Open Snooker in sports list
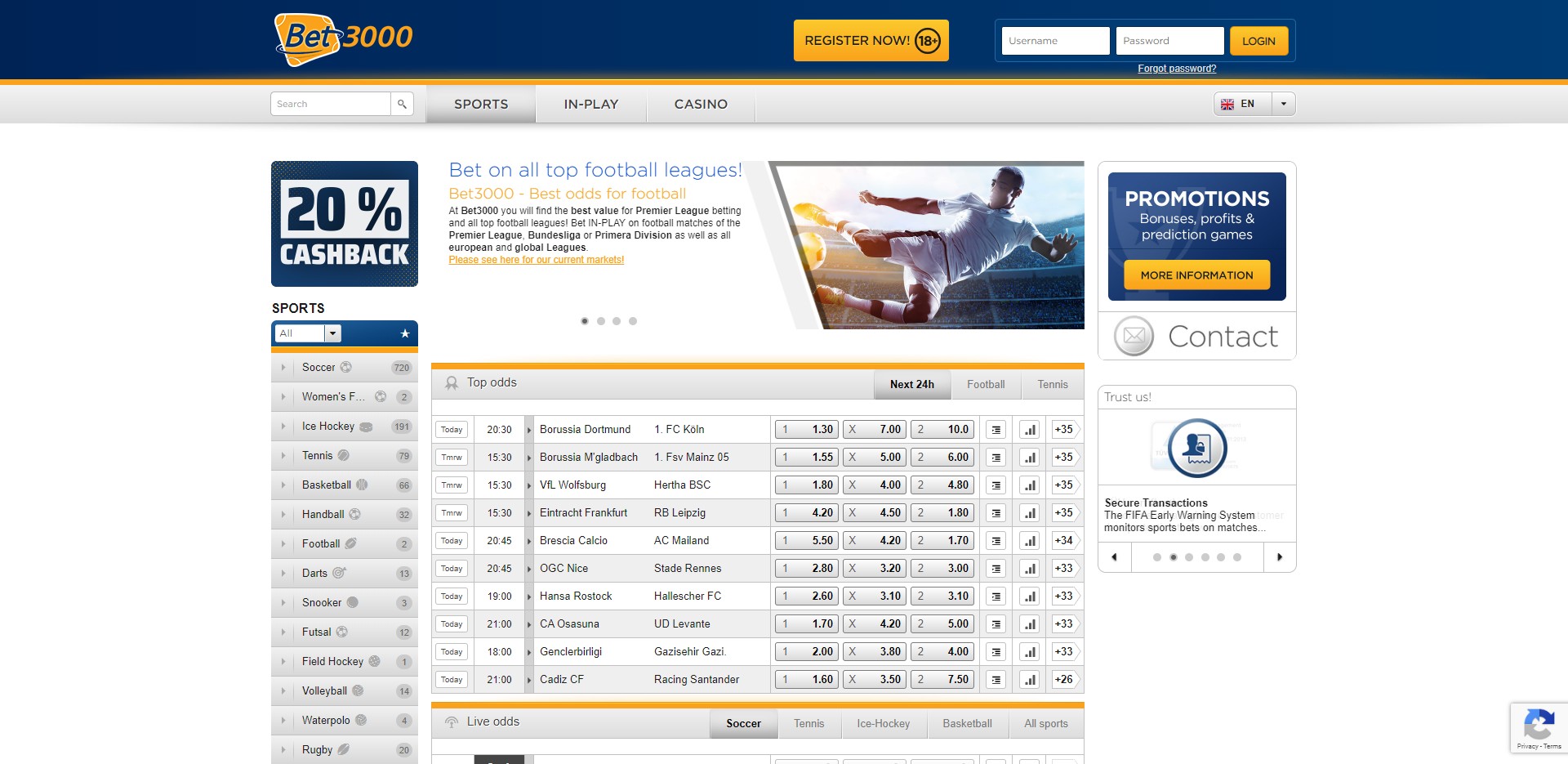Viewport: 1568px width, 764px height. 345,603
